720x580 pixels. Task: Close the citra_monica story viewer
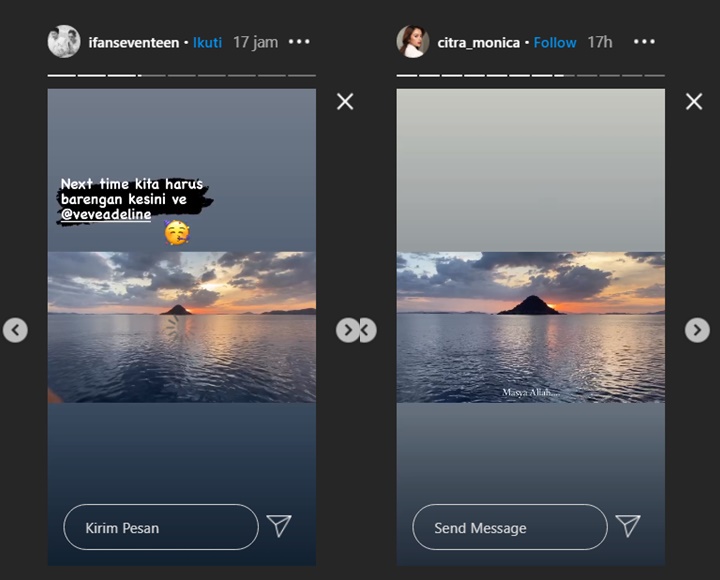694,101
